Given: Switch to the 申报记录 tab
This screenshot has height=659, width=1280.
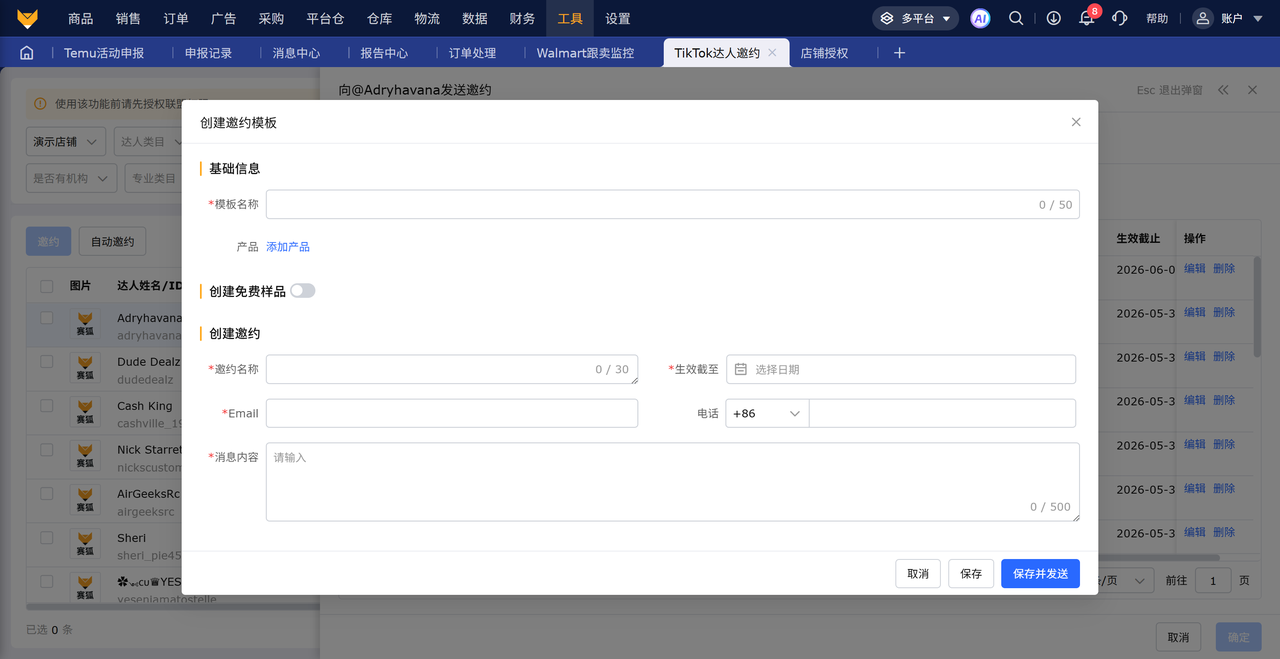Looking at the screenshot, I should click(x=208, y=53).
